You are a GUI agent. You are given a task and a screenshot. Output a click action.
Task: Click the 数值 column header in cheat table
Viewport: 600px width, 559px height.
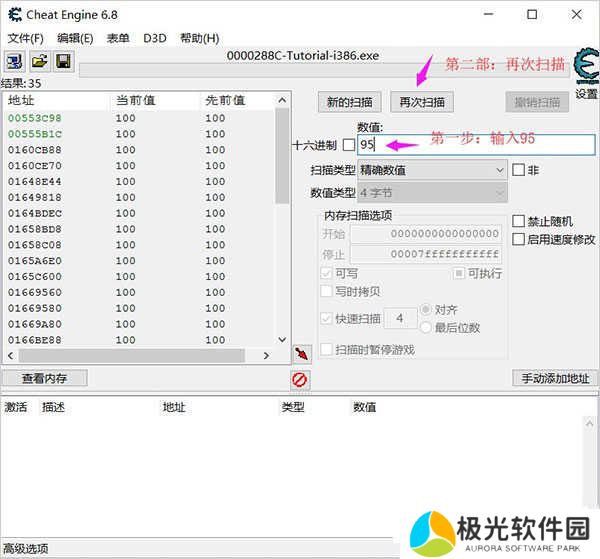[365, 407]
